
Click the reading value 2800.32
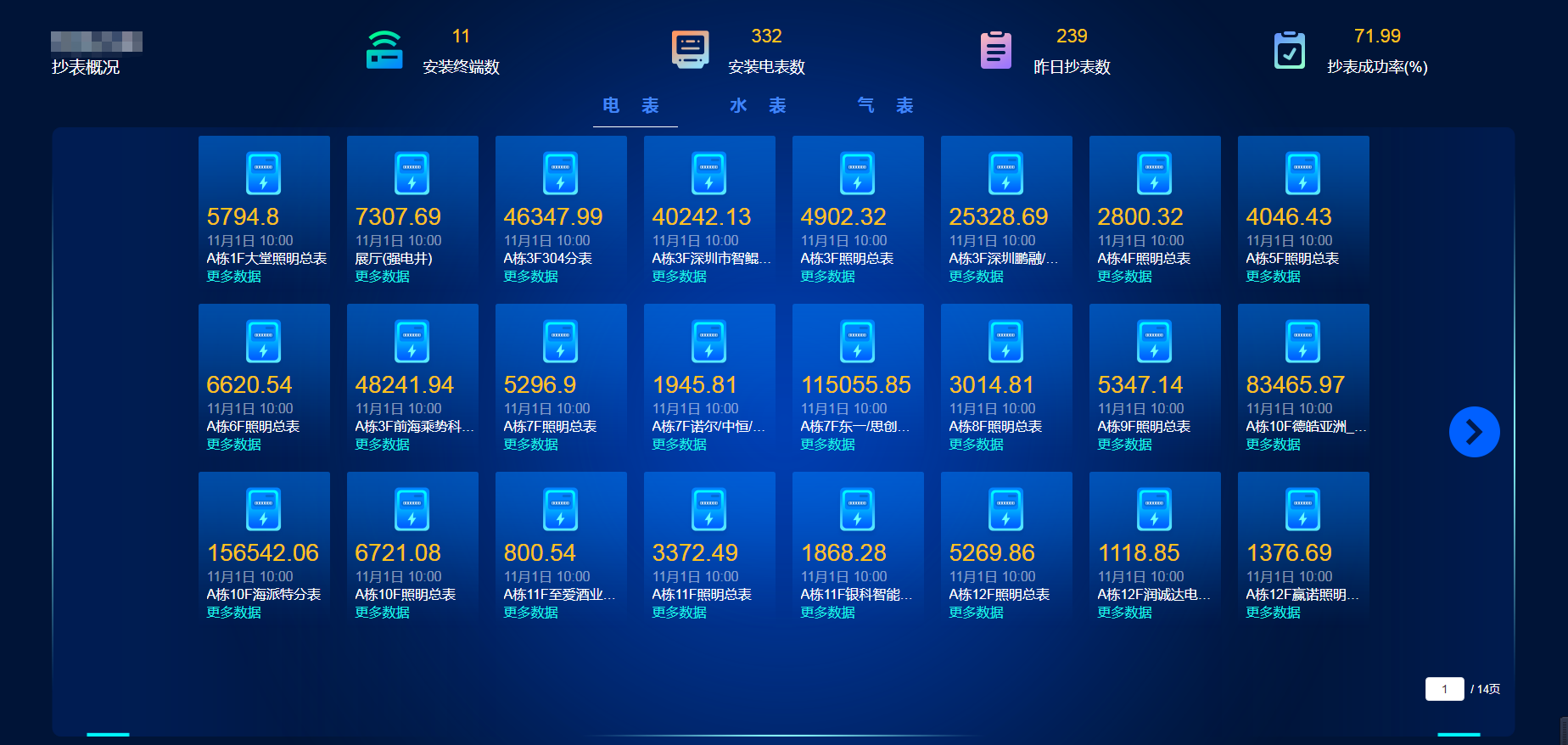1140,217
